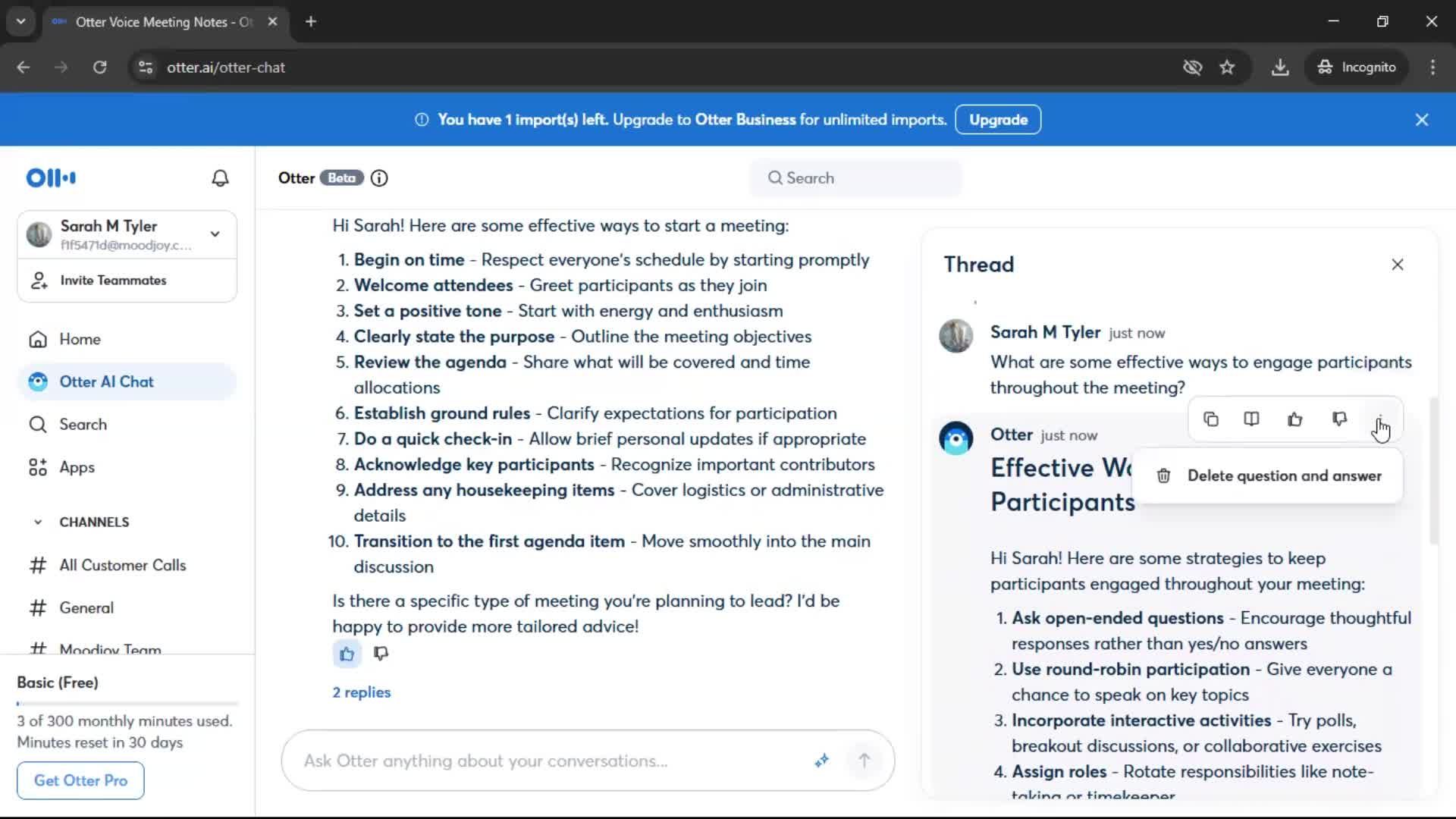
Task: Click Sarah's avatar in the thread
Action: (955, 336)
